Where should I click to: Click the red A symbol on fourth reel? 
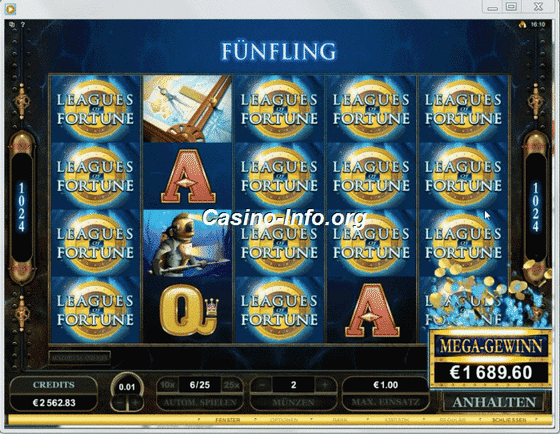pos(372,310)
